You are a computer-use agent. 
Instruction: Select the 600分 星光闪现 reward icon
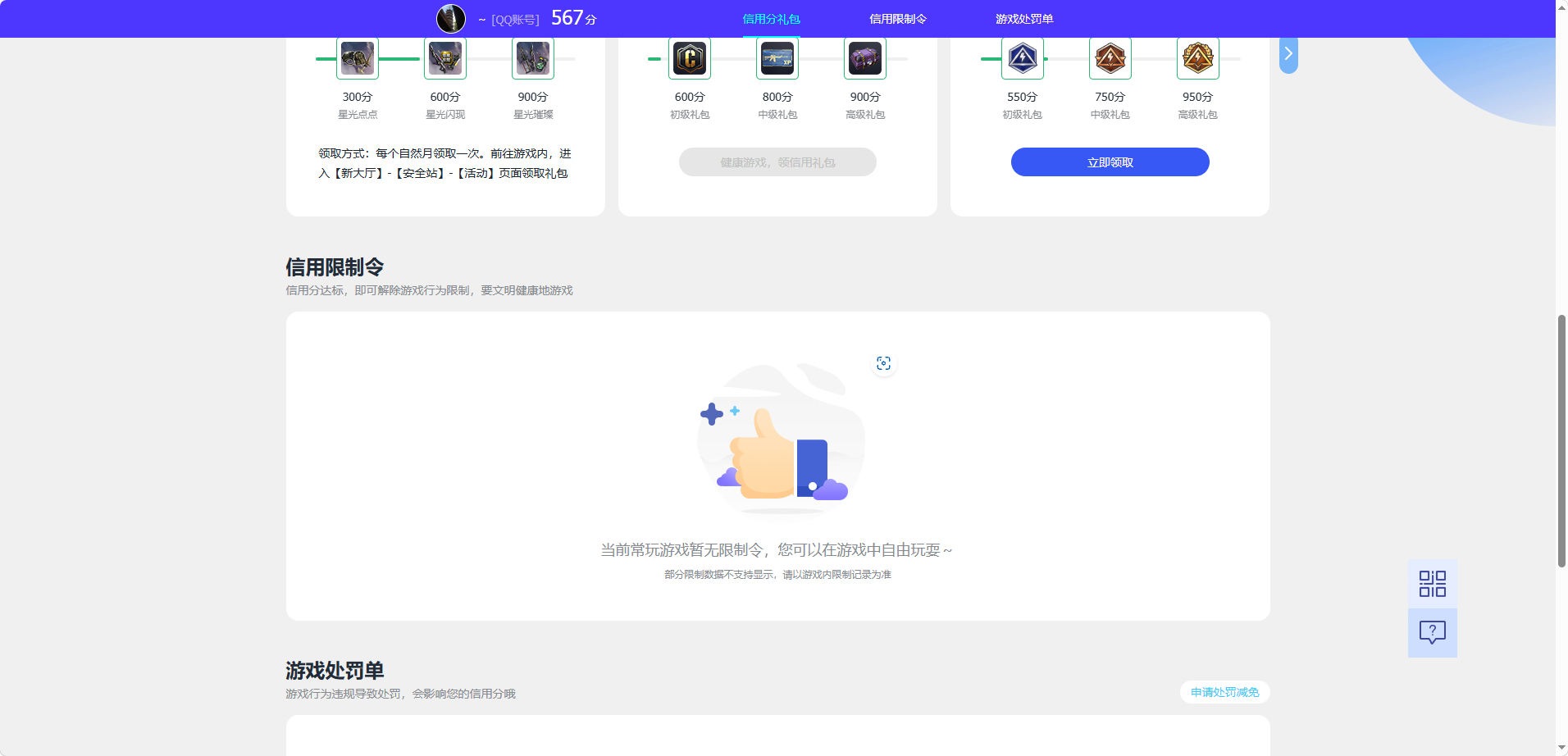(x=445, y=58)
